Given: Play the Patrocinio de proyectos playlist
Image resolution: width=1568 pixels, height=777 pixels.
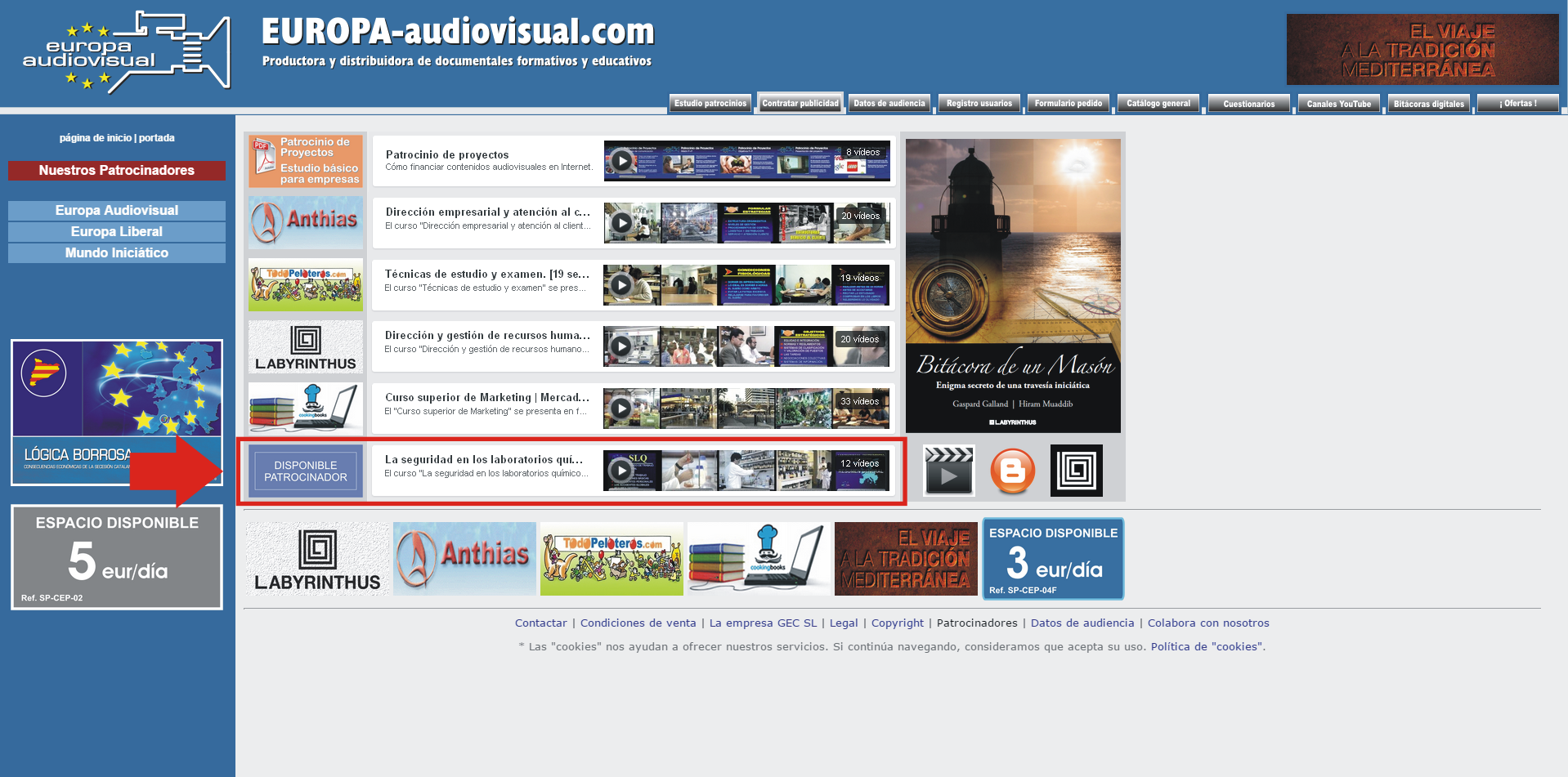Looking at the screenshot, I should click(x=622, y=161).
